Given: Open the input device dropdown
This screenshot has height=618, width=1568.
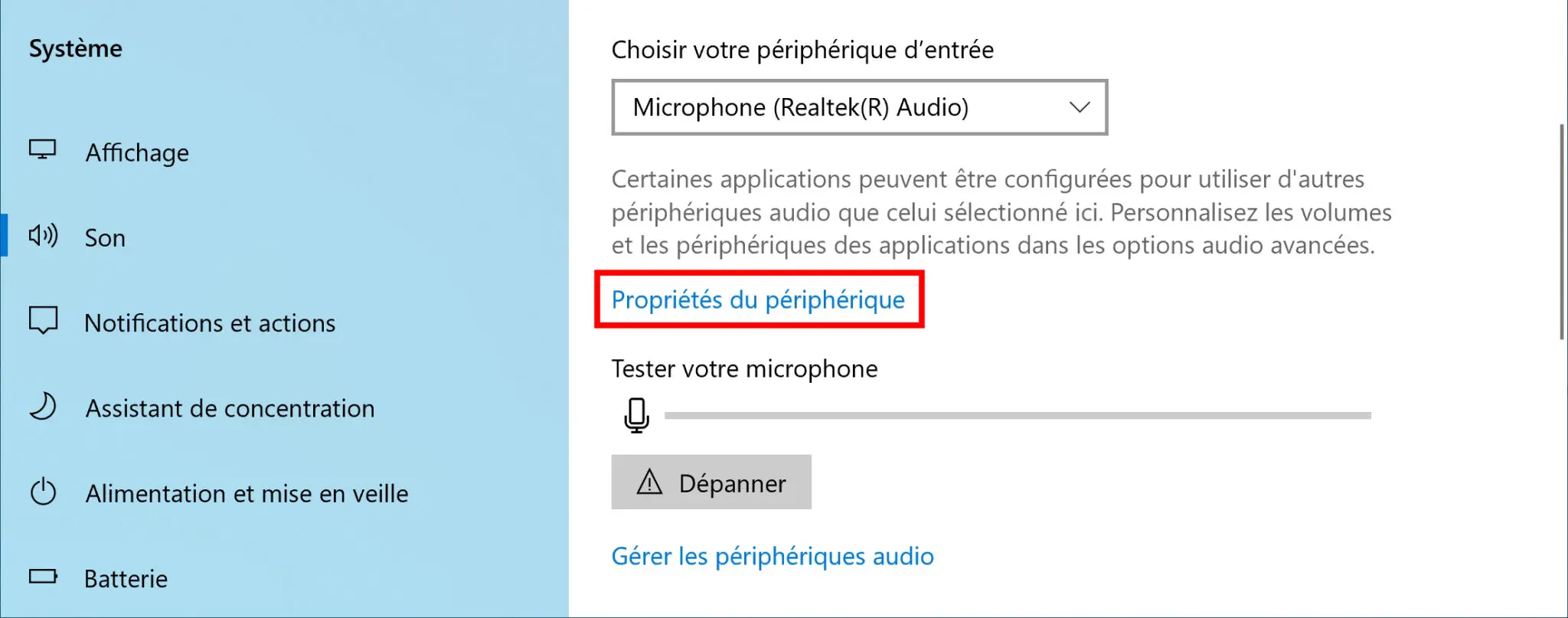Looking at the screenshot, I should tap(859, 107).
